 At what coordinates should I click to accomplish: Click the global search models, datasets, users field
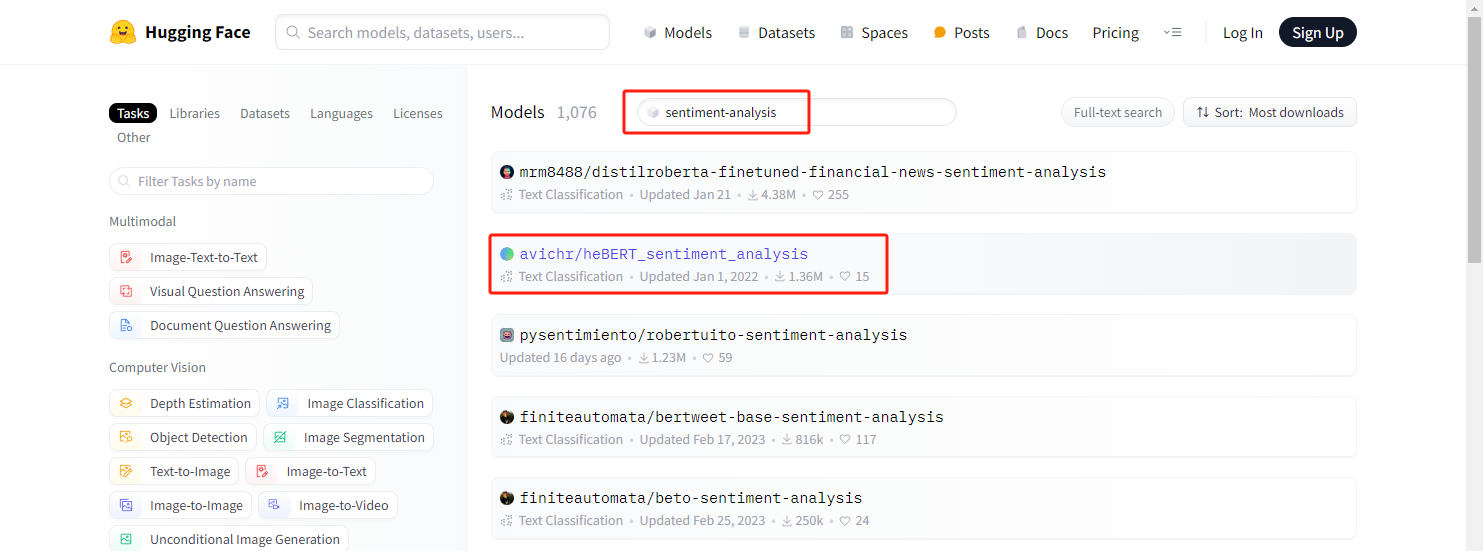(443, 32)
